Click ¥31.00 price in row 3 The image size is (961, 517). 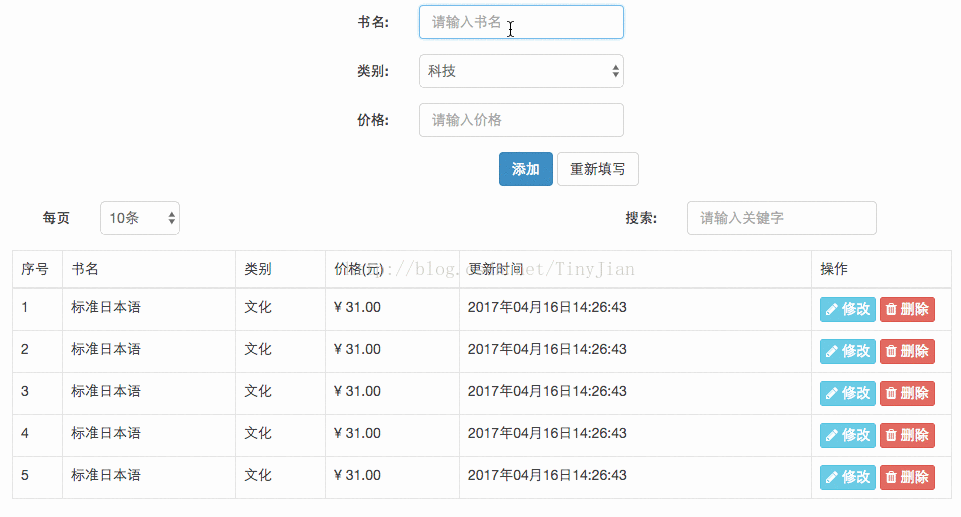pos(357,391)
